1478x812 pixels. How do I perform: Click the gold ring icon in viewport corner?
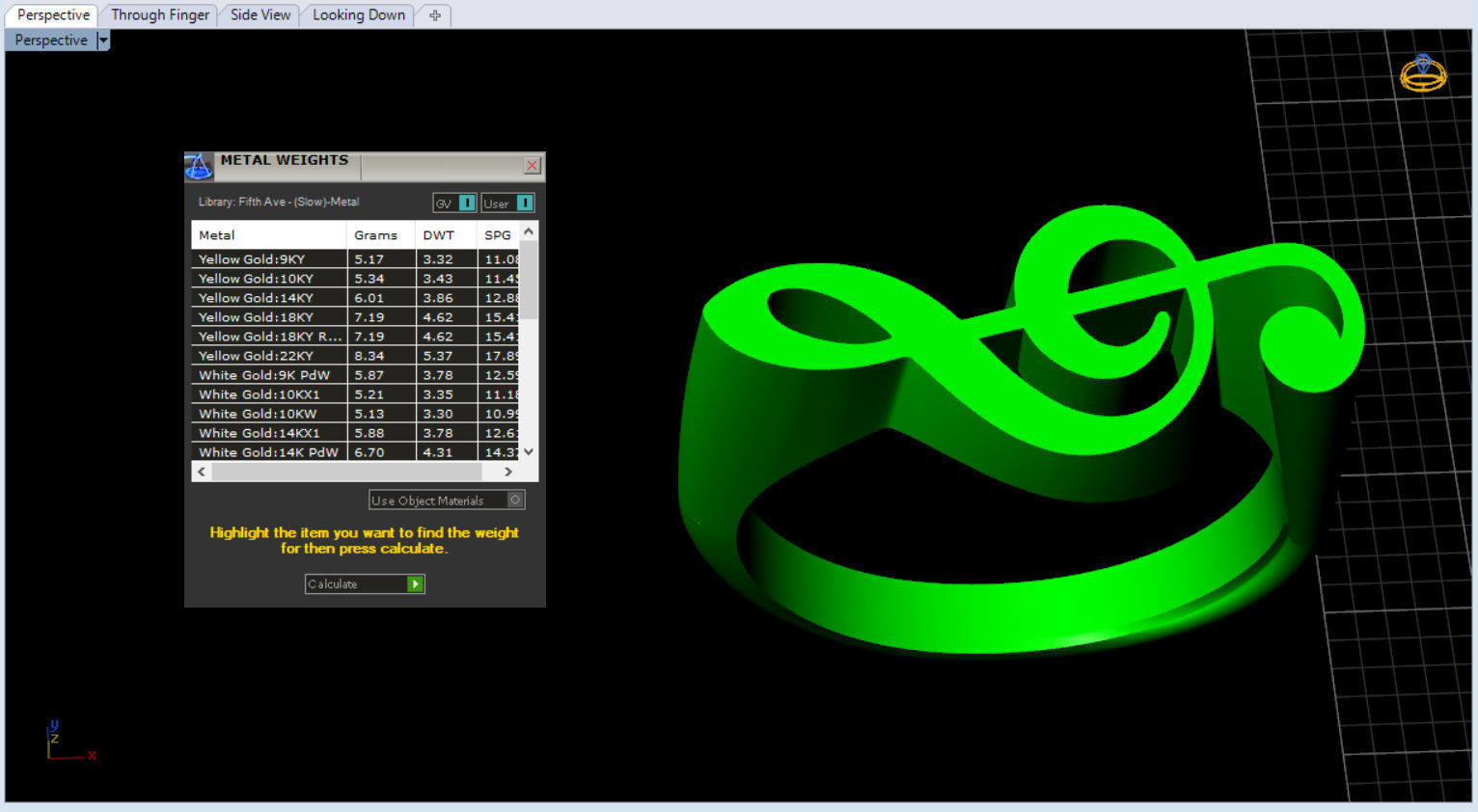coord(1423,73)
